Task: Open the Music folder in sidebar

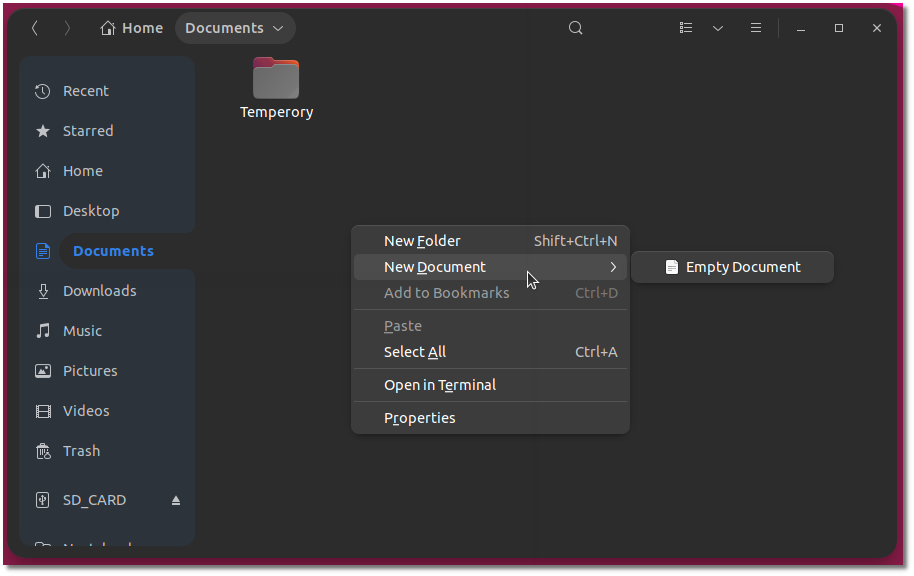Action: (x=83, y=330)
